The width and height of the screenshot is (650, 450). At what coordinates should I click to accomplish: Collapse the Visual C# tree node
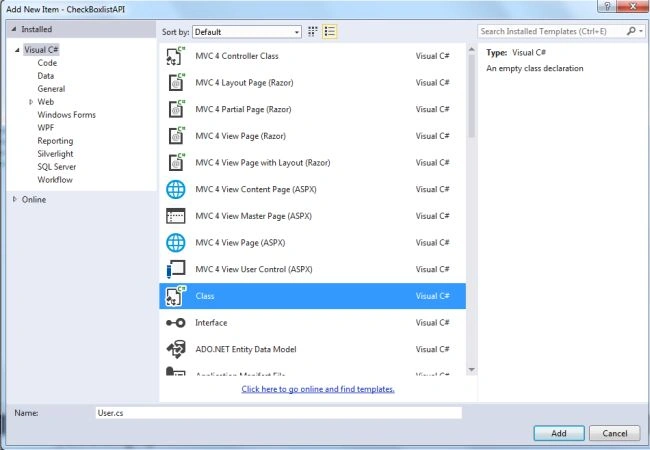17,50
